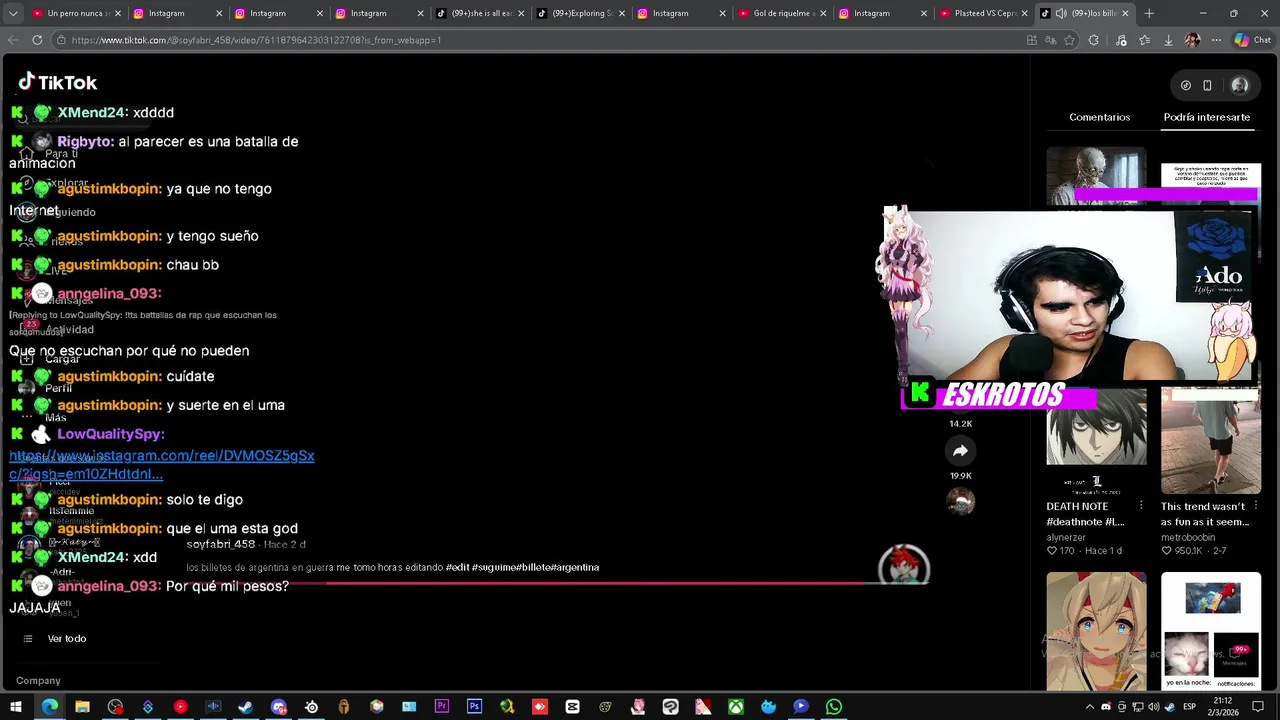Switch to Plasteed VS Cepre tab
This screenshot has width=1280, height=720.
tap(982, 13)
